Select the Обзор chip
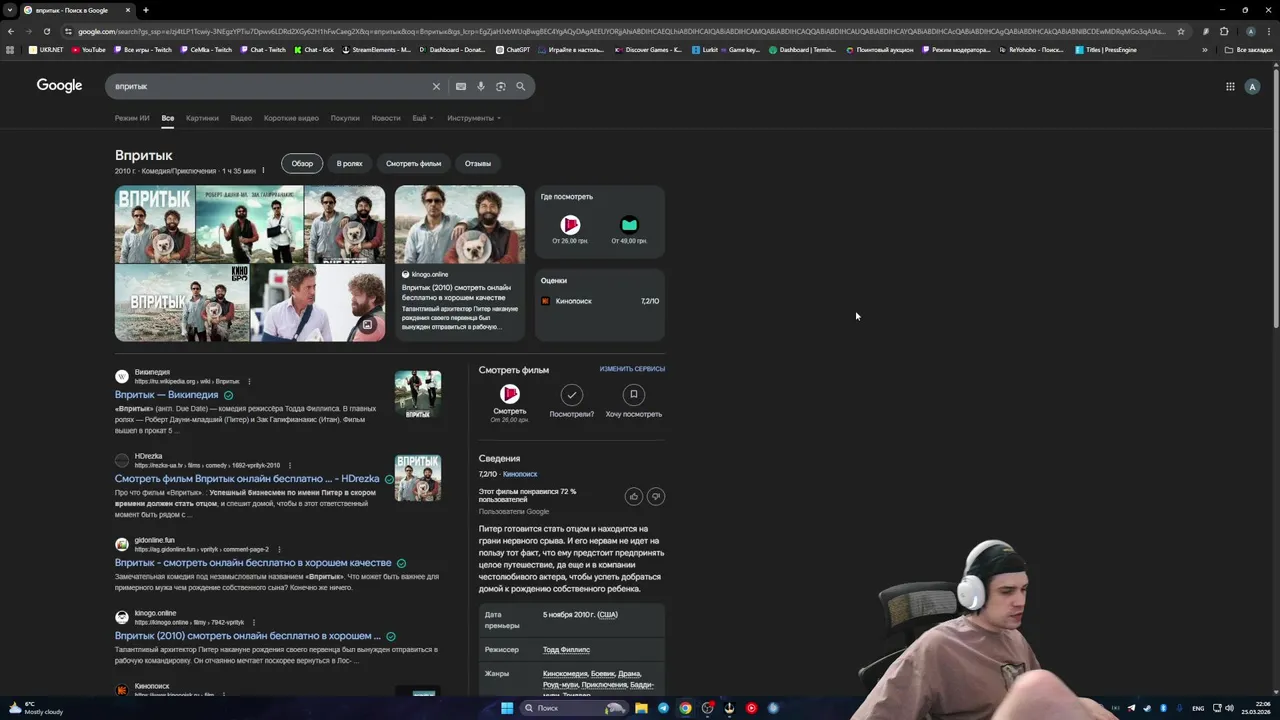 (x=302, y=163)
